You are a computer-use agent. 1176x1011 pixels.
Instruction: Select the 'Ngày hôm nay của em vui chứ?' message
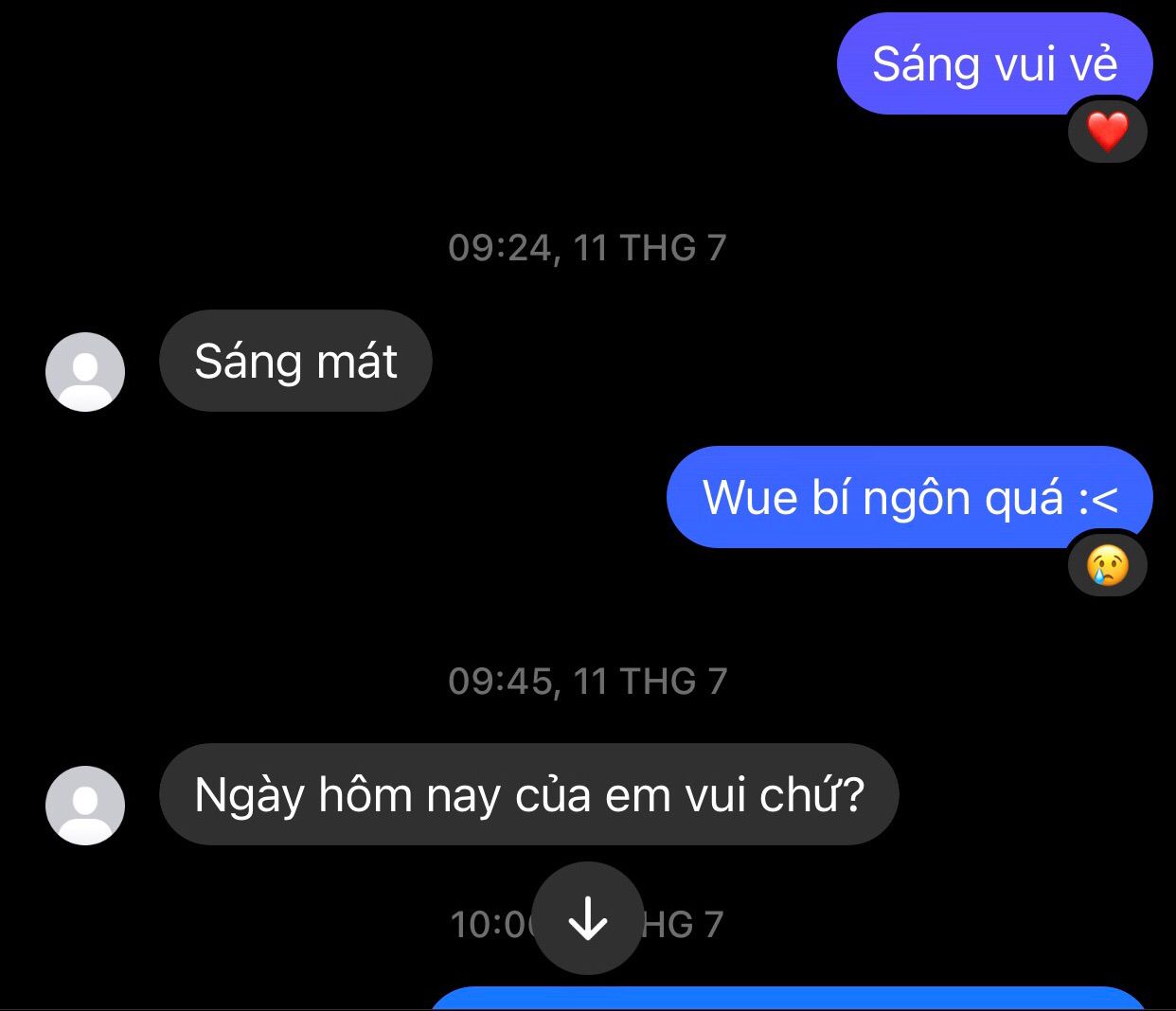pyautogui.click(x=528, y=794)
